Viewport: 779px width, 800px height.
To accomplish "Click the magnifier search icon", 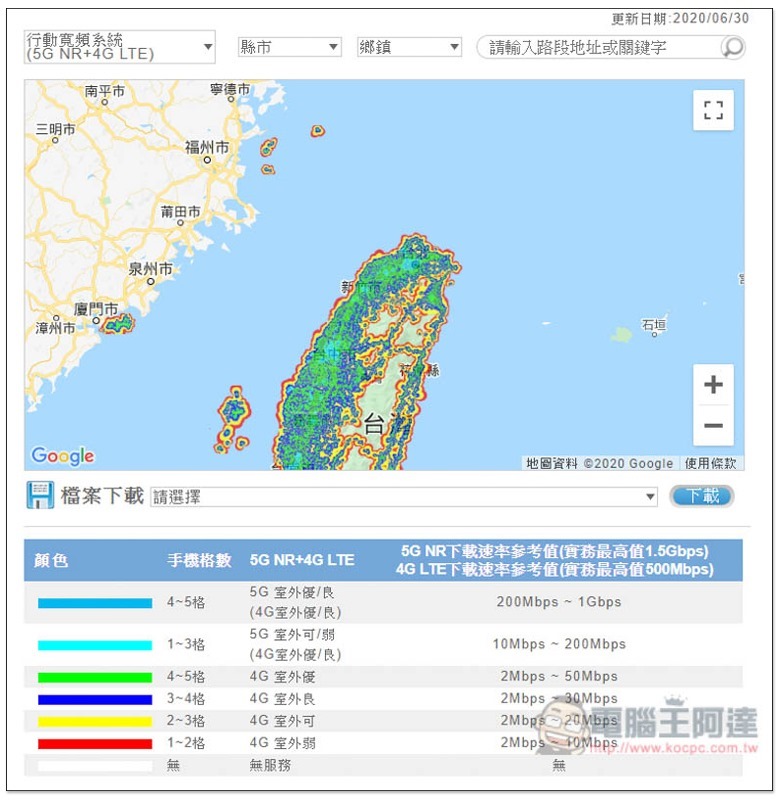I will point(732,47).
